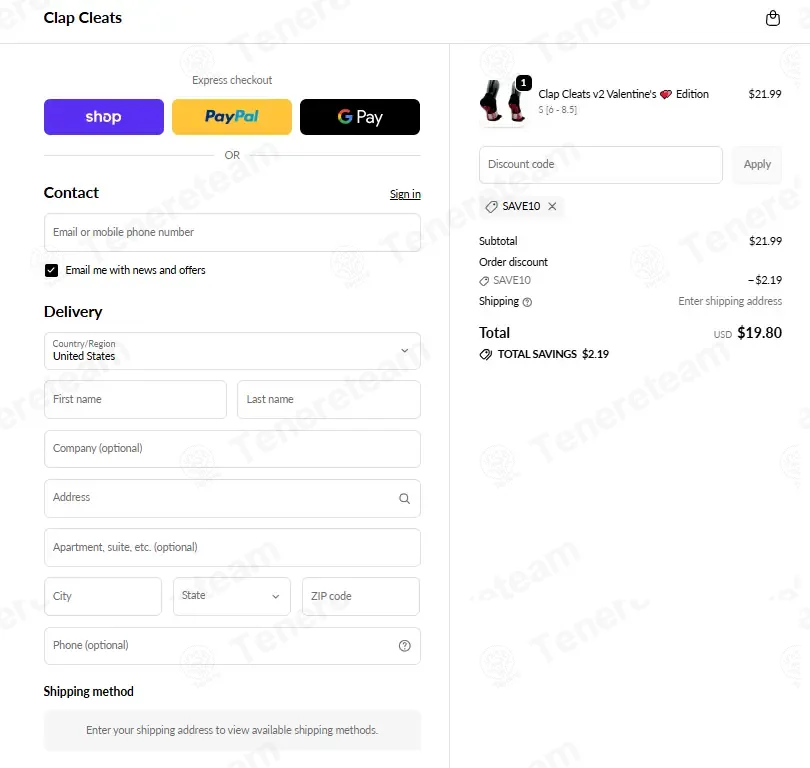Image resolution: width=810 pixels, height=768 pixels.
Task: Go to the Clap Cleats store title
Action: click(83, 18)
